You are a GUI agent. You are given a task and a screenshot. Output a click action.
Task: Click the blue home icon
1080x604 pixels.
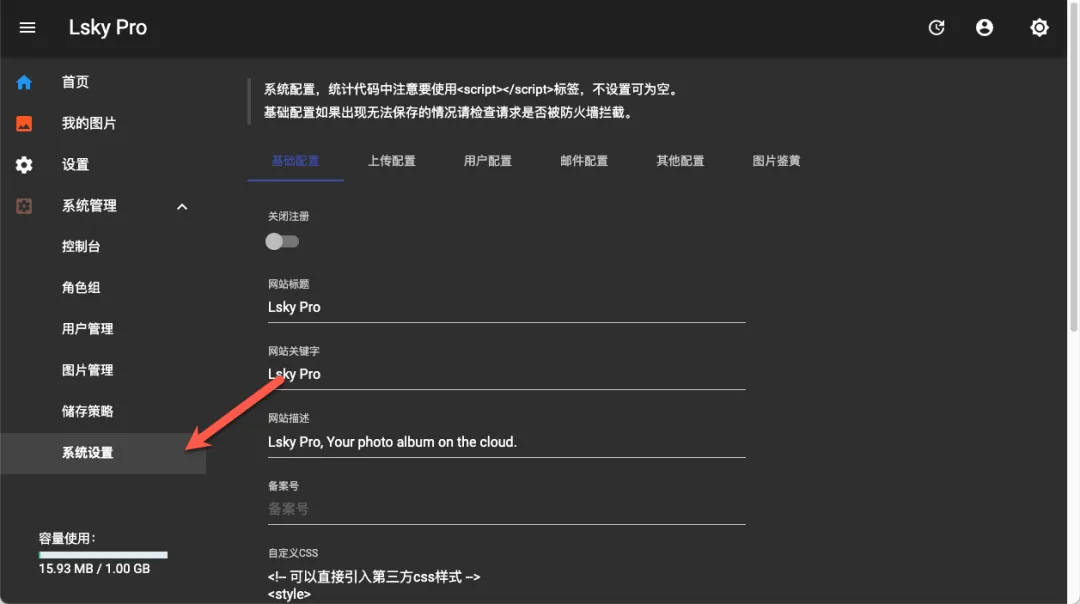(x=24, y=83)
